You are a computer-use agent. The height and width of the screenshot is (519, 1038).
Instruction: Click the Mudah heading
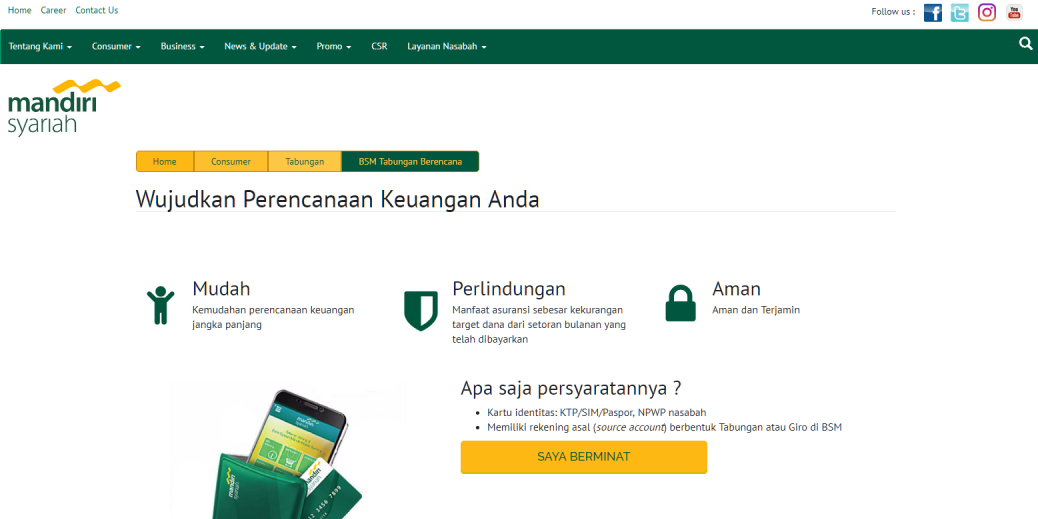[x=221, y=289]
